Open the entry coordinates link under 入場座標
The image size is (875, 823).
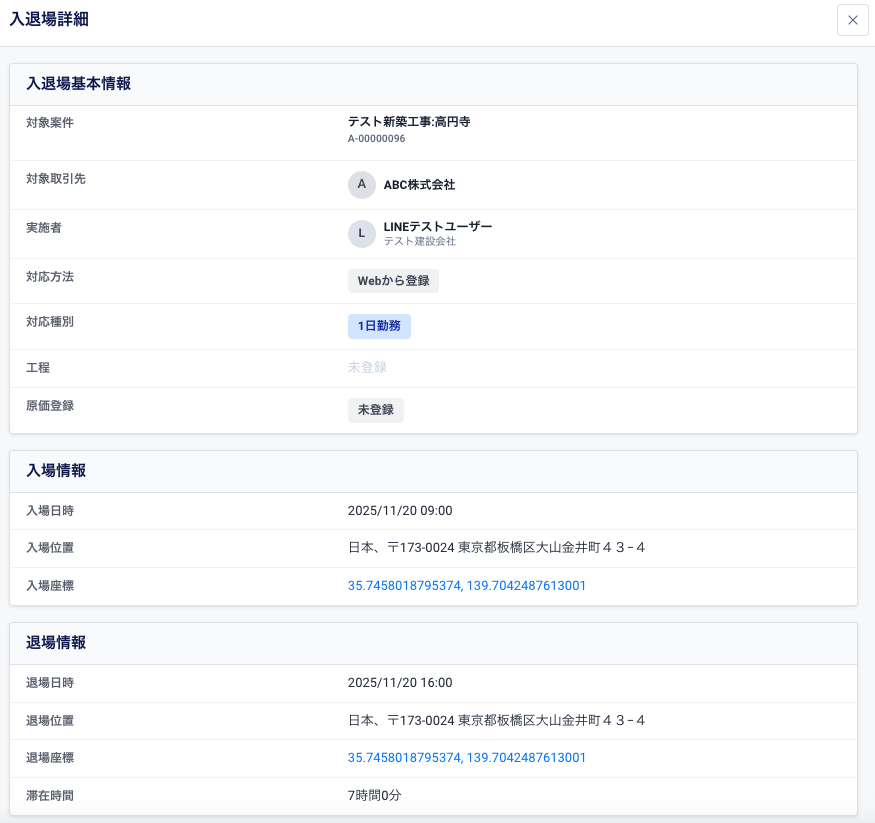click(x=467, y=586)
